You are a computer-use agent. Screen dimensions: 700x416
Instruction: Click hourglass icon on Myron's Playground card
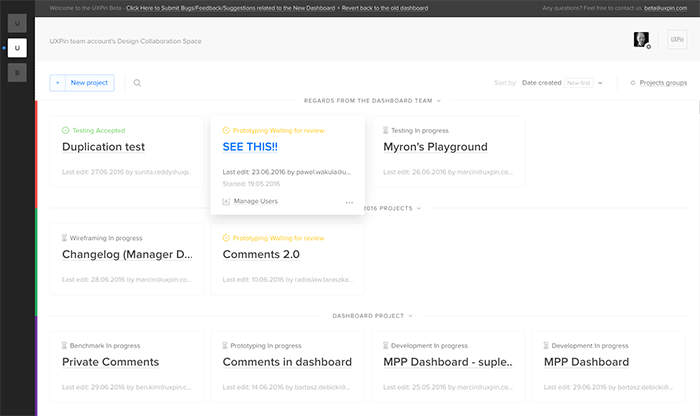click(386, 130)
